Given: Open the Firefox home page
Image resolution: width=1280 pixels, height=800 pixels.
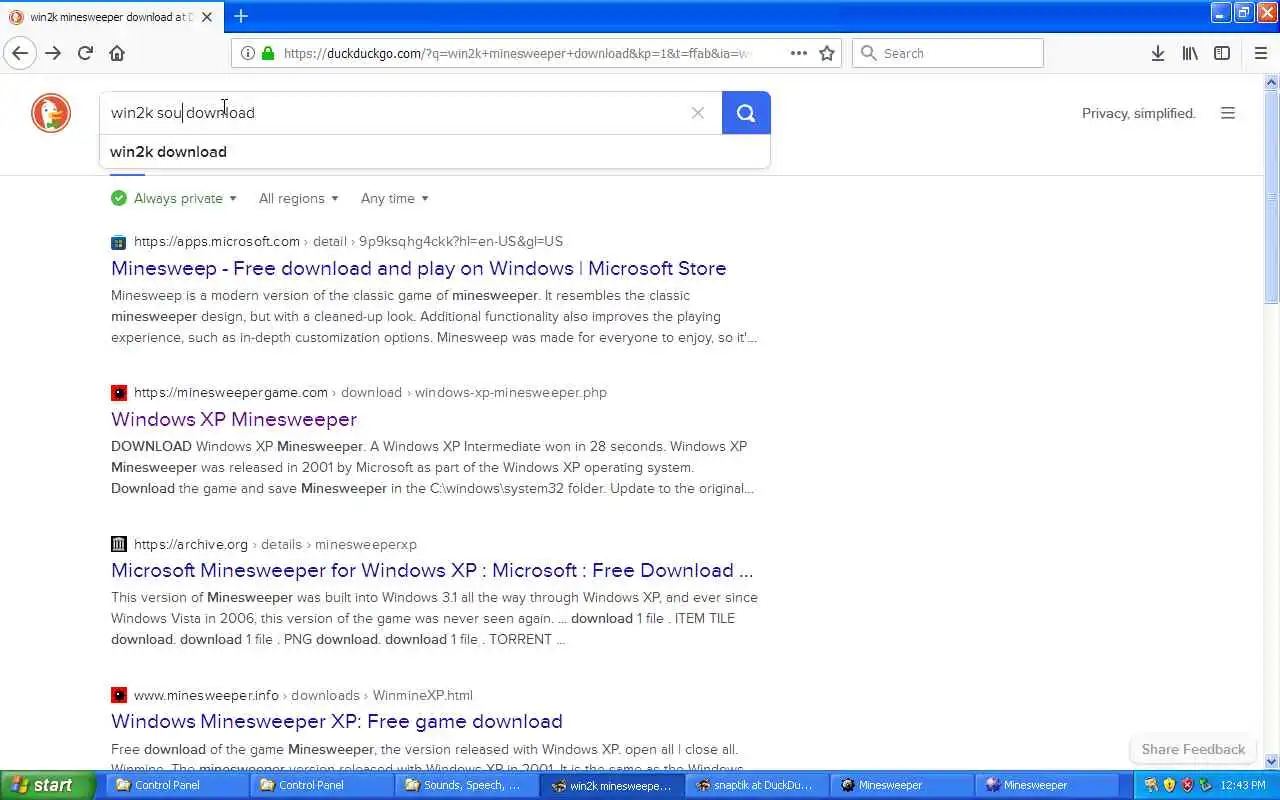Looking at the screenshot, I should click(117, 53).
